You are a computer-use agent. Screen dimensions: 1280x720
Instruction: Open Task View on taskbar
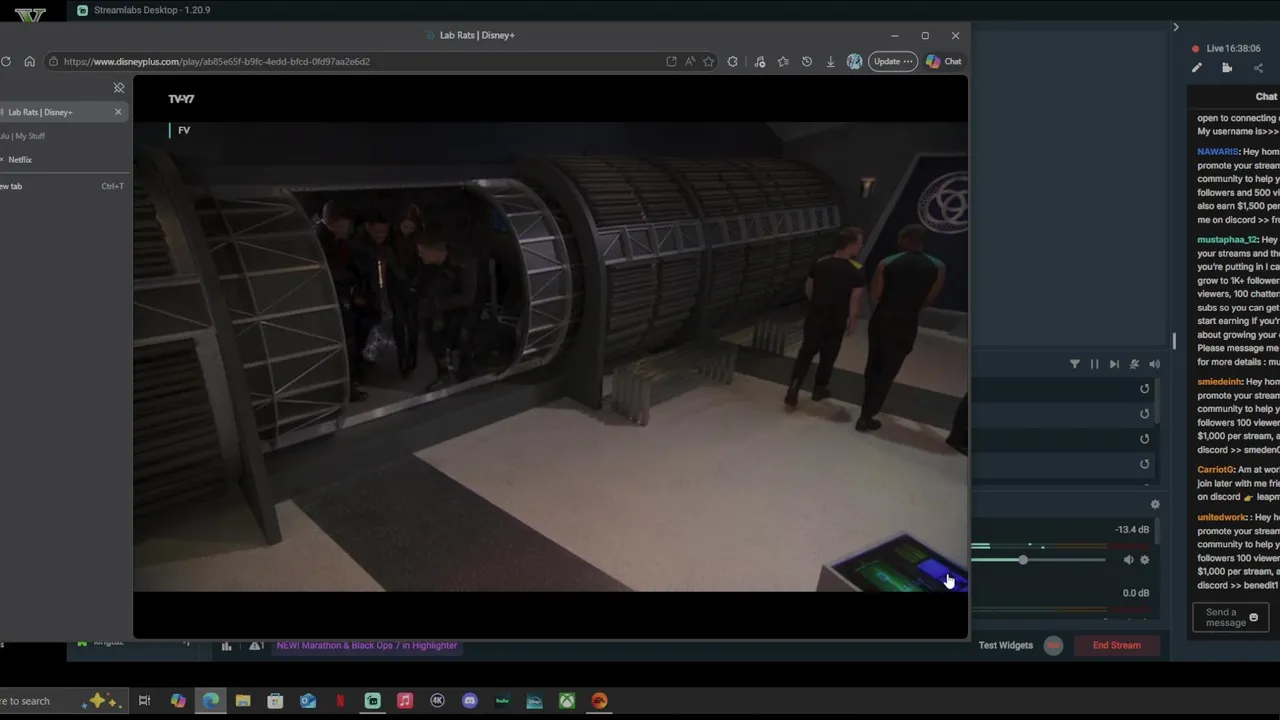[x=144, y=701]
